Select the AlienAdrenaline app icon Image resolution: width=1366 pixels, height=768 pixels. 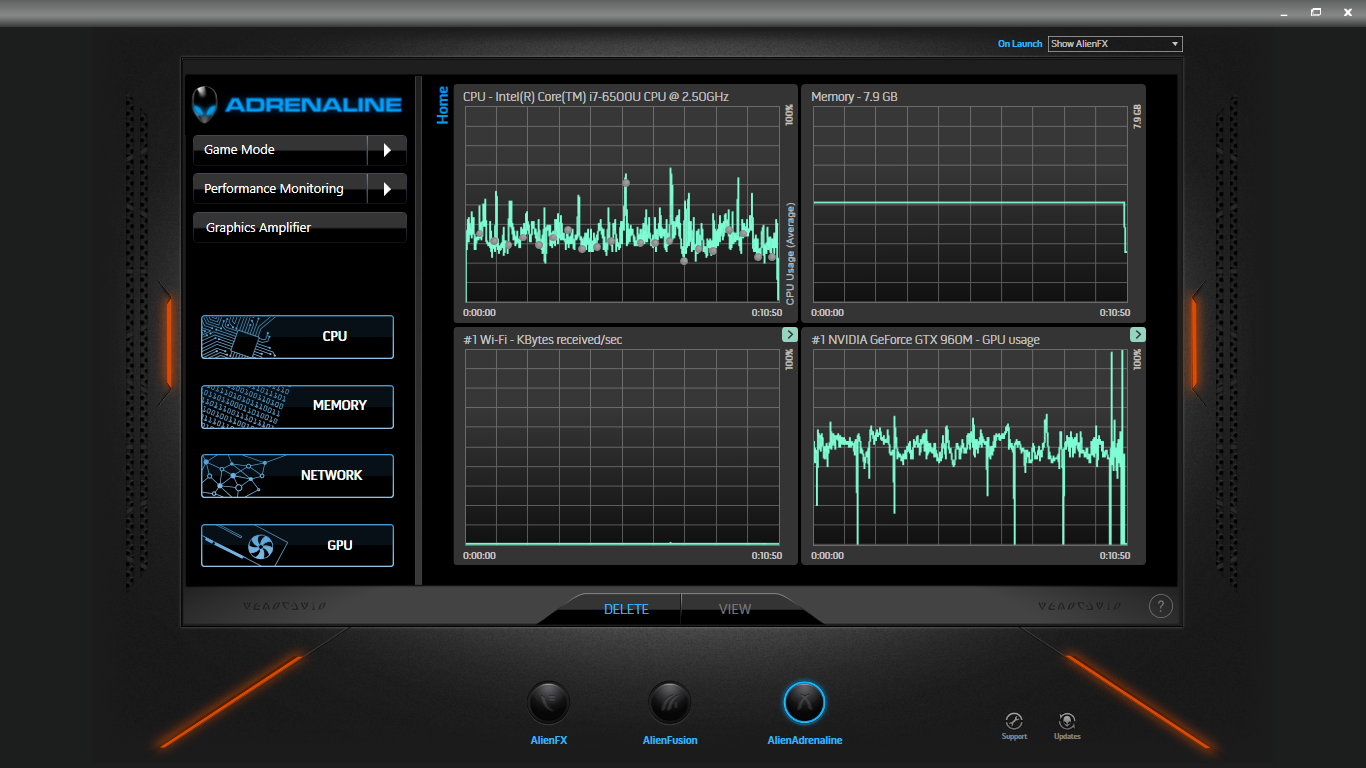(804, 703)
